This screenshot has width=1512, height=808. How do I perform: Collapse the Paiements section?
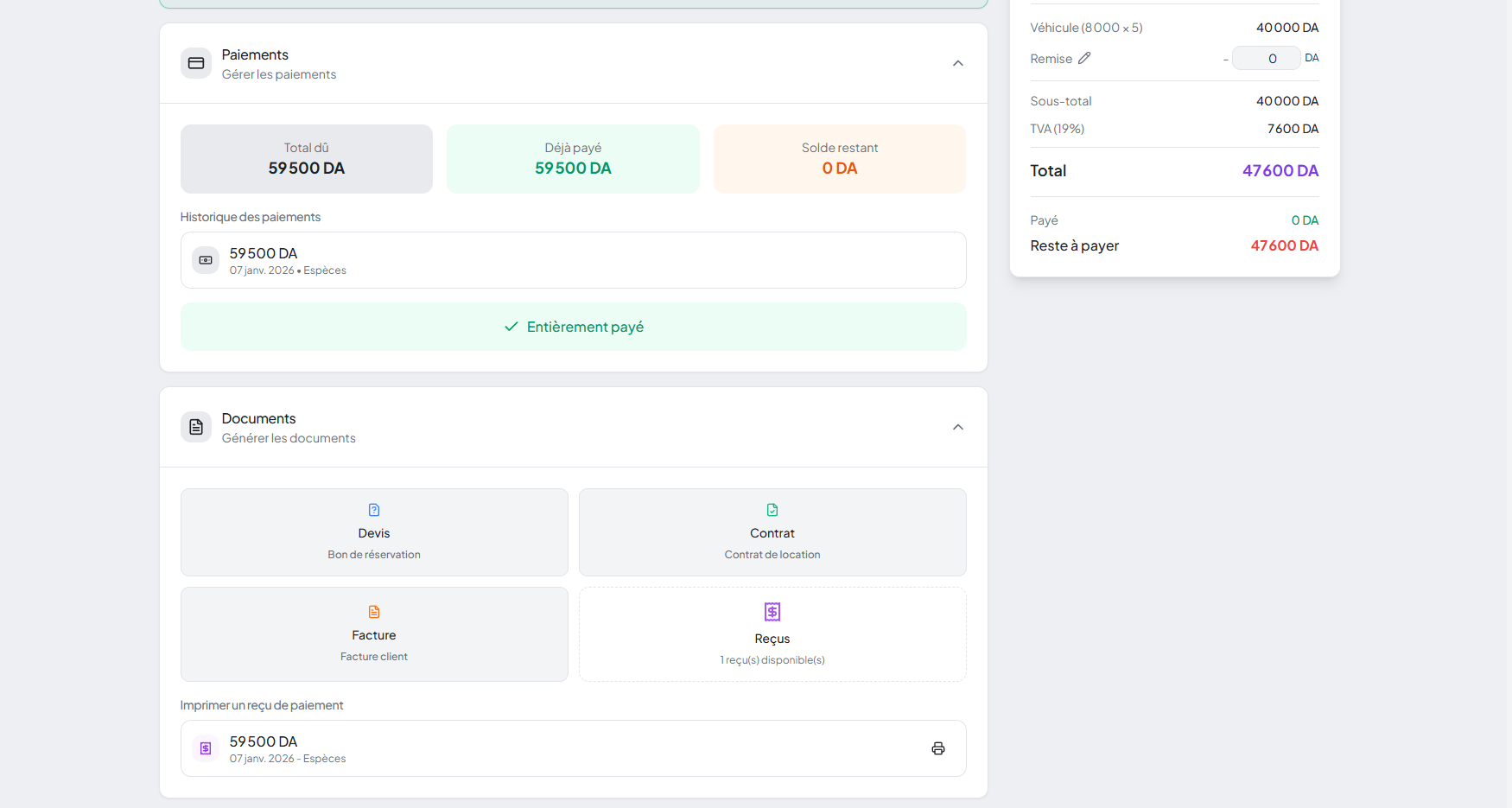(957, 63)
